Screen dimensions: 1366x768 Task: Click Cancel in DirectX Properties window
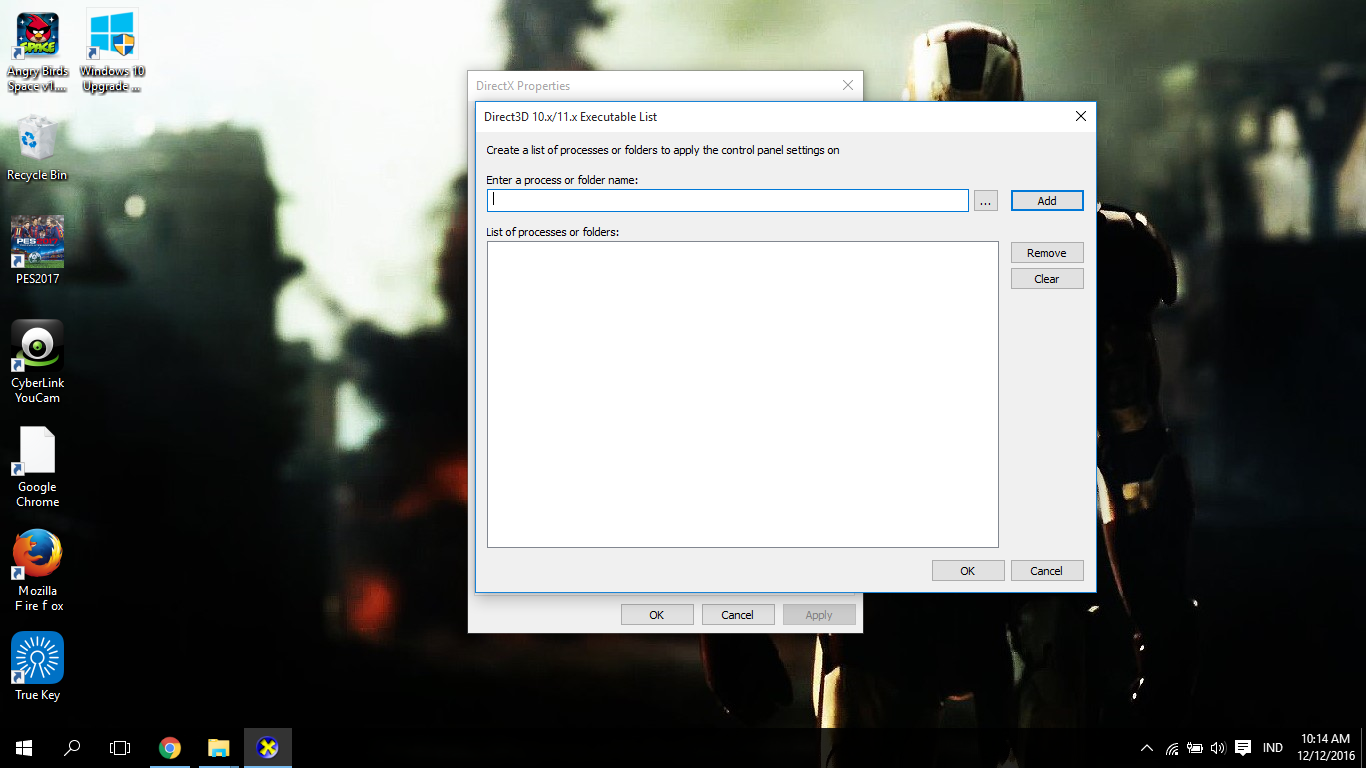[x=738, y=615]
